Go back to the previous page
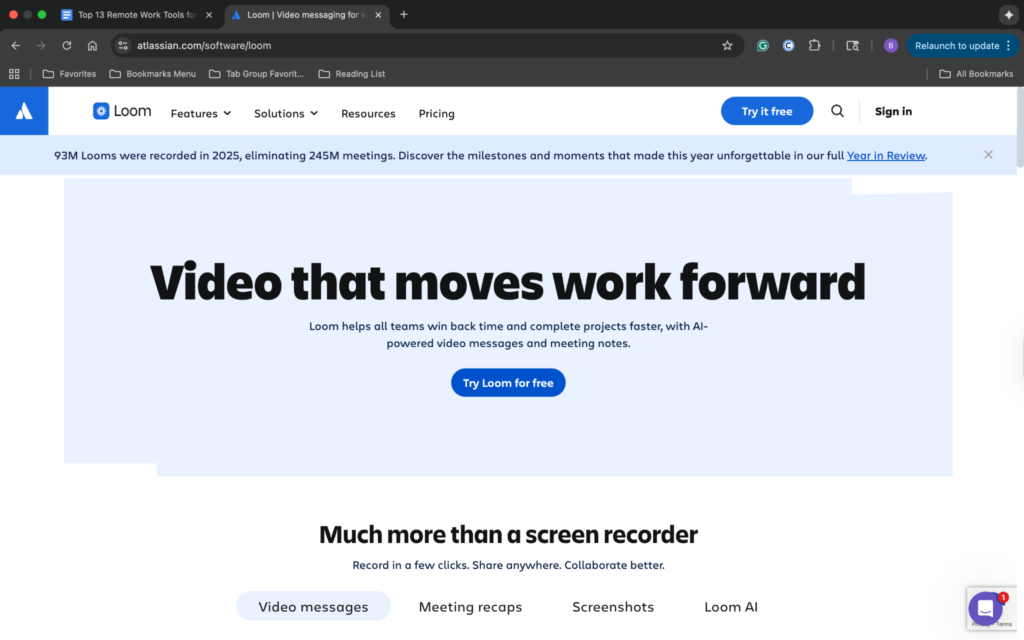Screen dimensions: 1024x640 [16, 46]
